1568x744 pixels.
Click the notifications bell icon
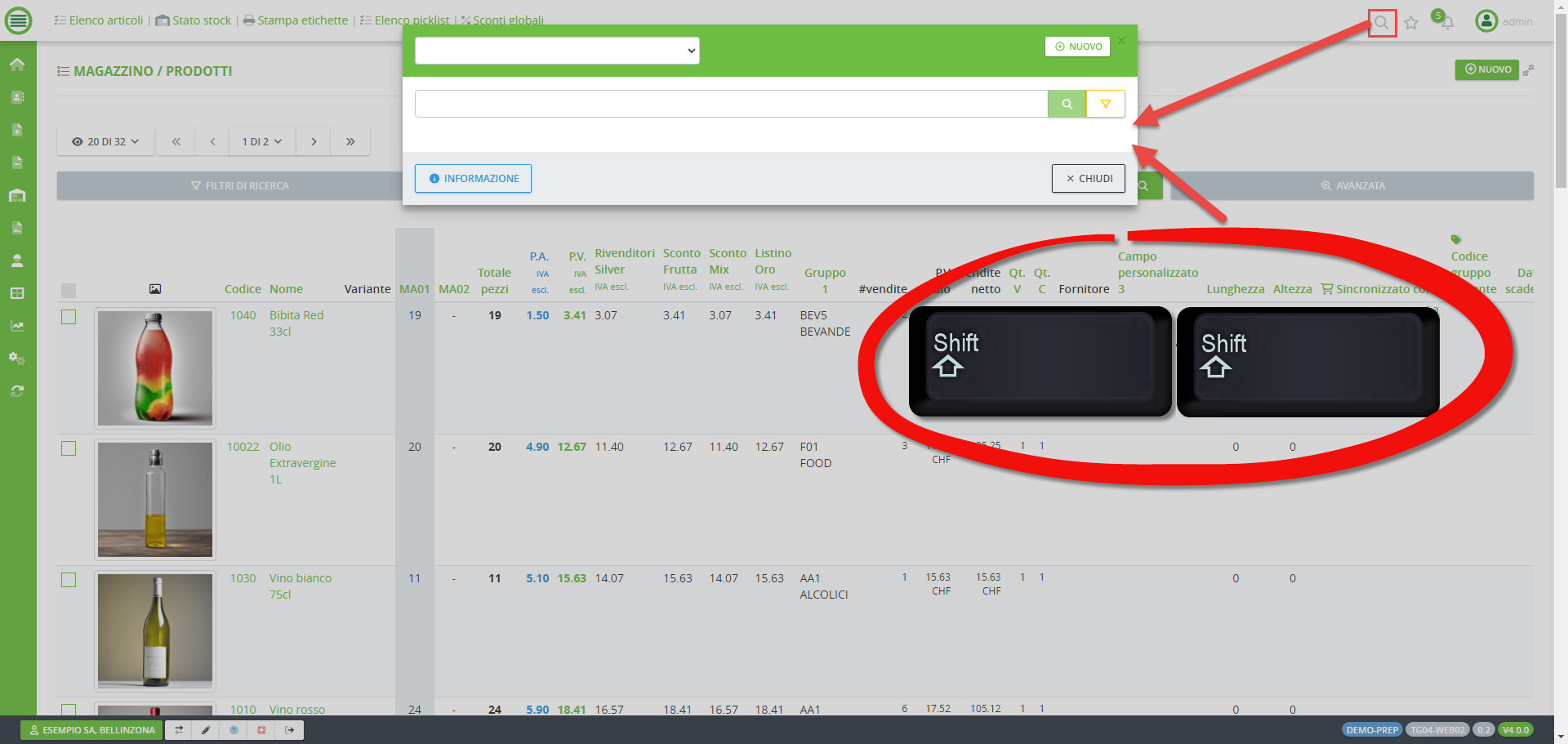click(x=1446, y=22)
